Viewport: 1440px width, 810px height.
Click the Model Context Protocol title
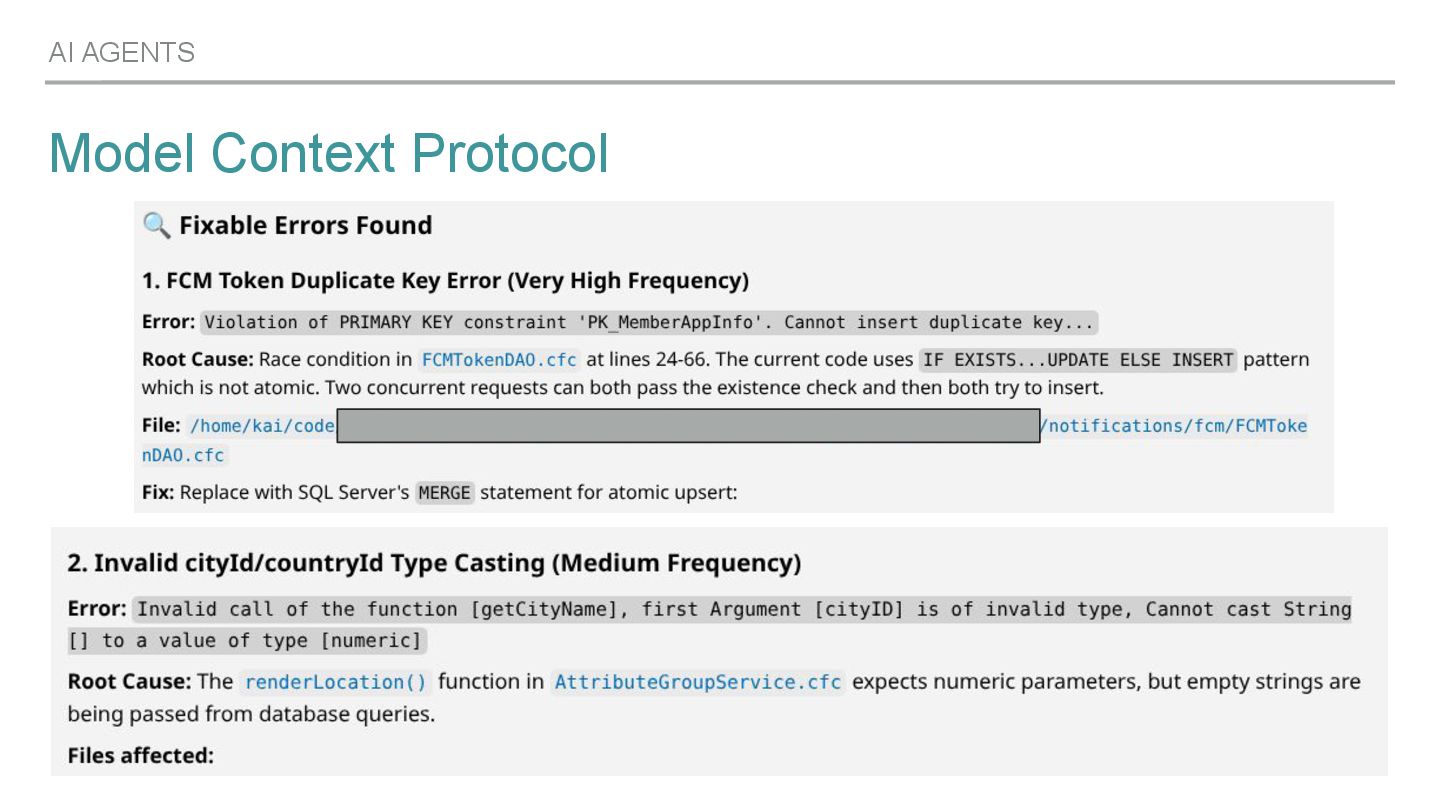[x=329, y=153]
